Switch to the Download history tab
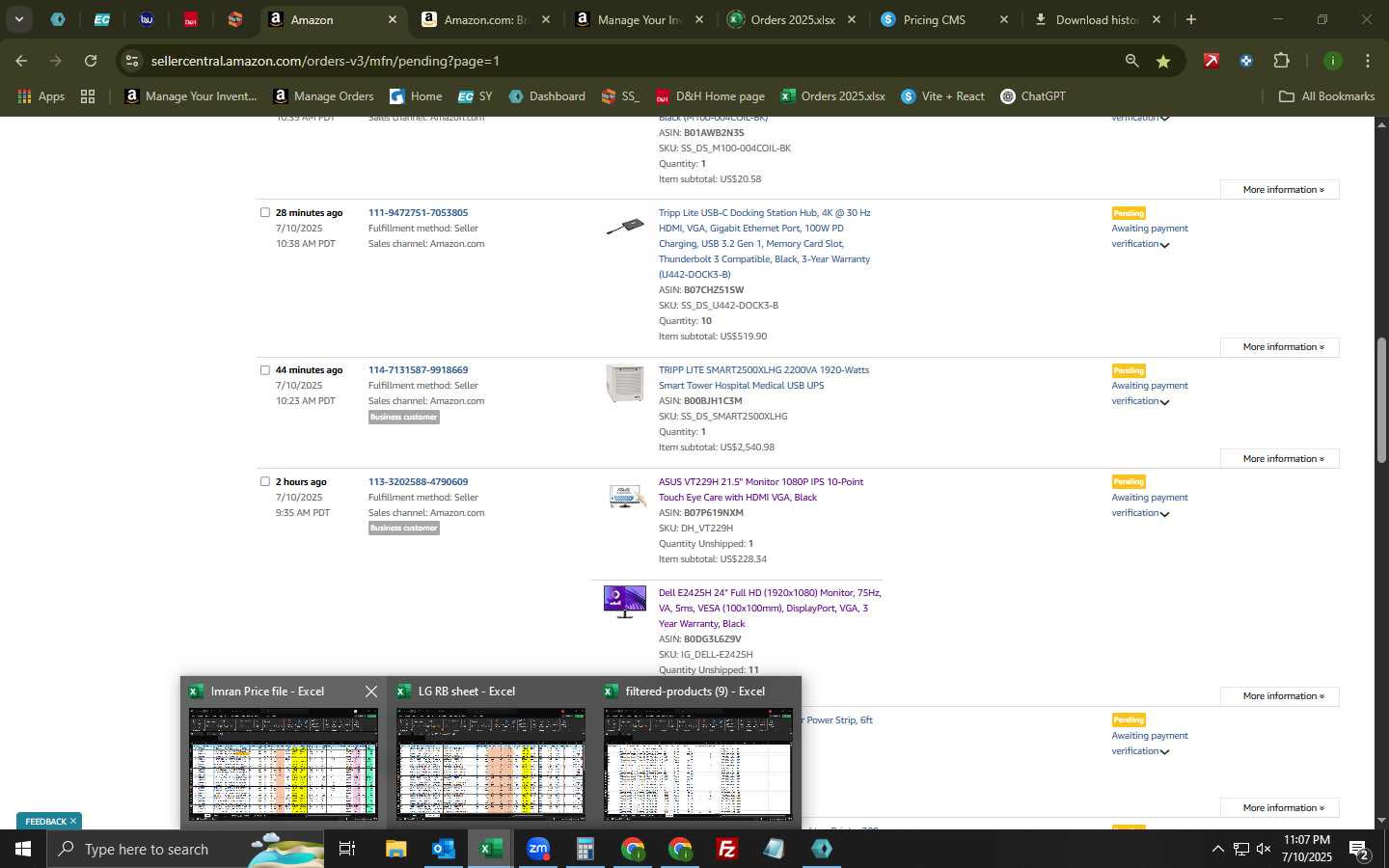Viewport: 1389px width, 868px height. click(x=1097, y=19)
